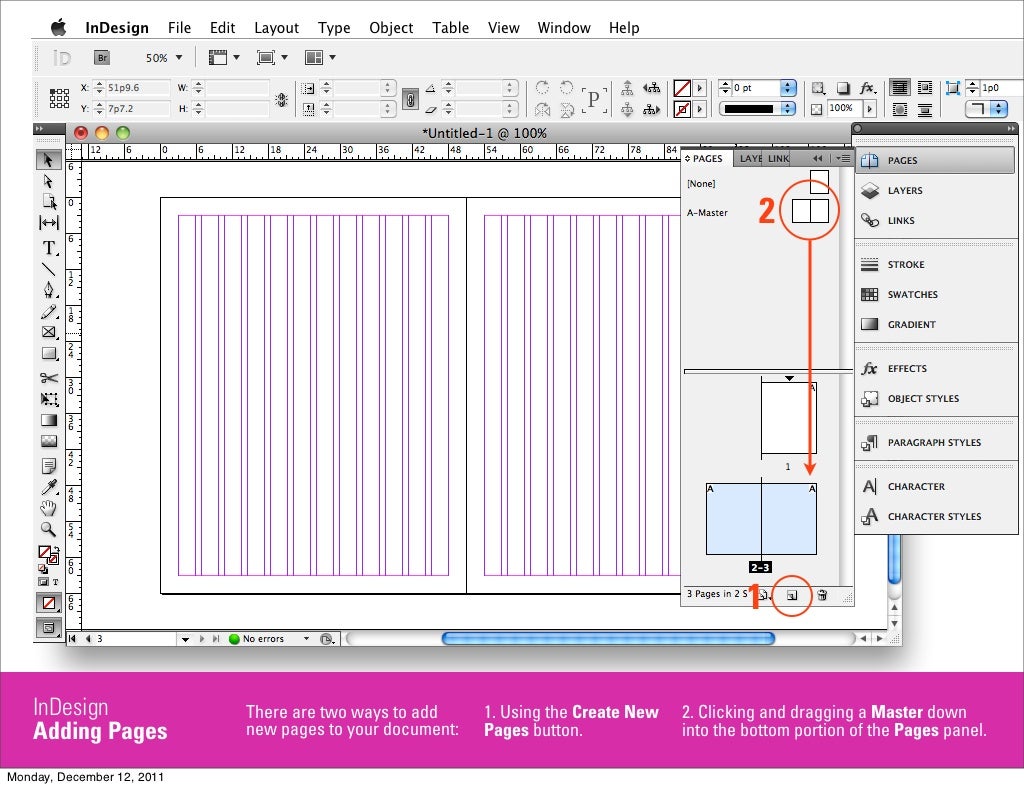Open the Character Styles panel from dock
This screenshot has width=1024, height=788.
click(x=935, y=516)
